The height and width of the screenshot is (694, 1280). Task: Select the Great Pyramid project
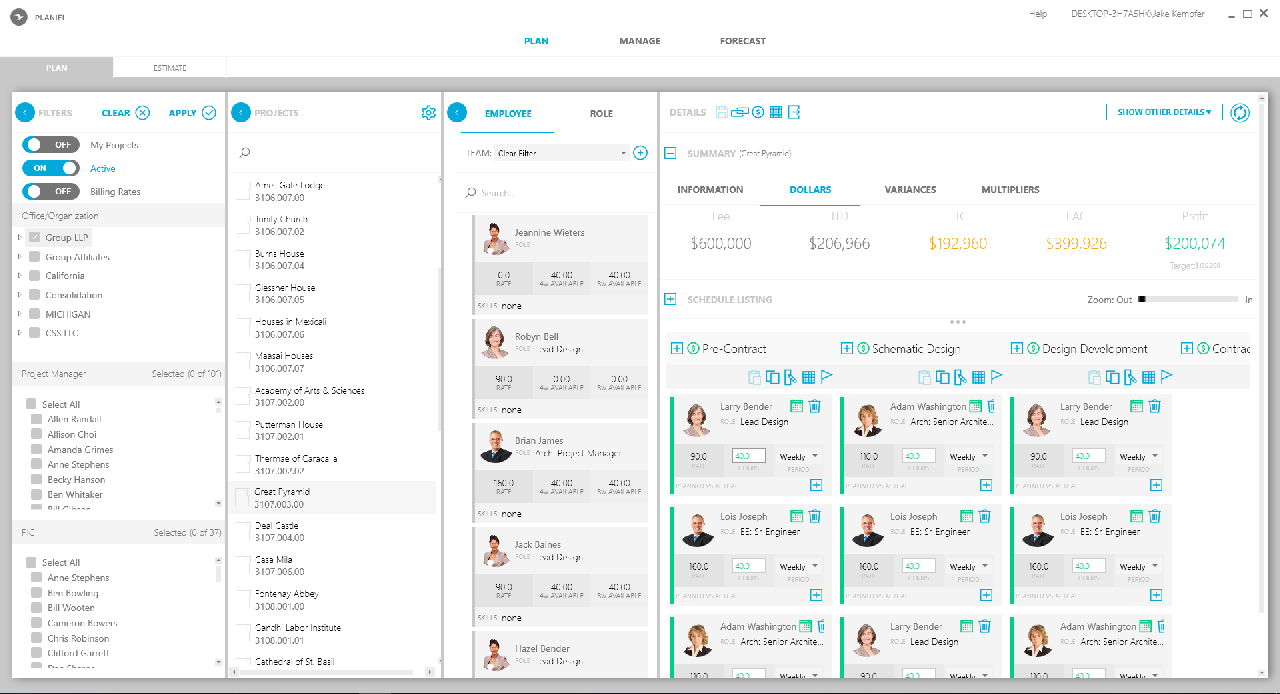pos(333,497)
